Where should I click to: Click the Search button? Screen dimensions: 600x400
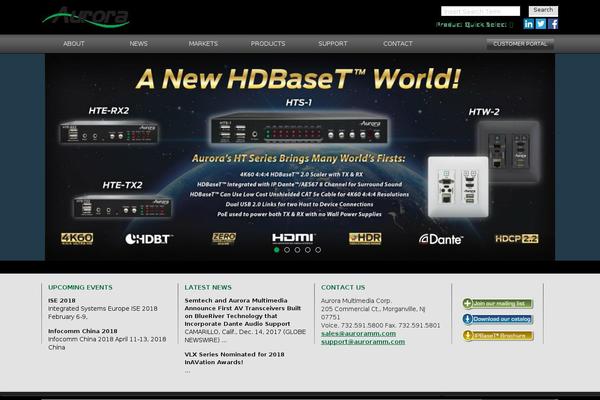(543, 11)
